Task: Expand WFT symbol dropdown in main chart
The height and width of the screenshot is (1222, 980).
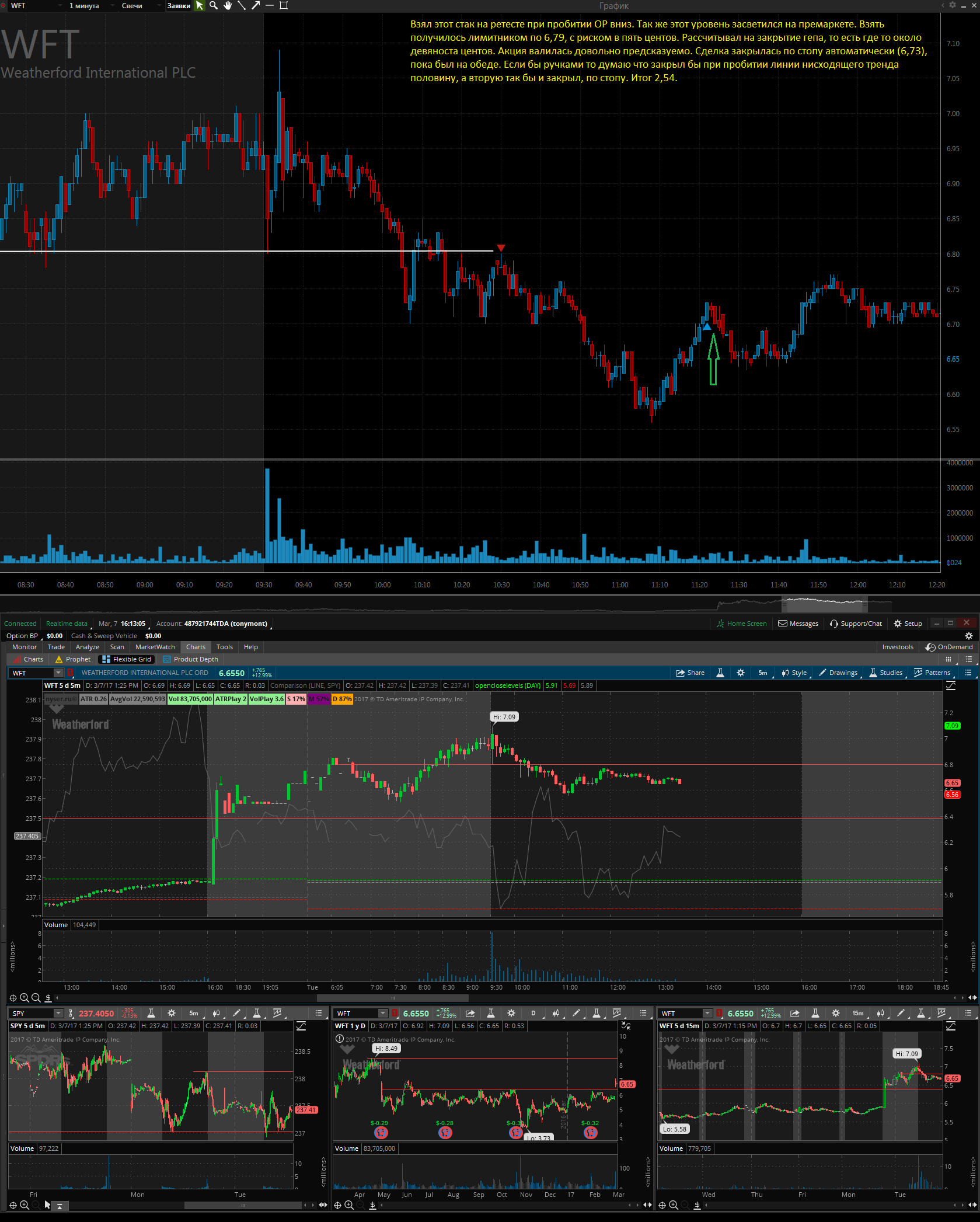Action: point(58,673)
